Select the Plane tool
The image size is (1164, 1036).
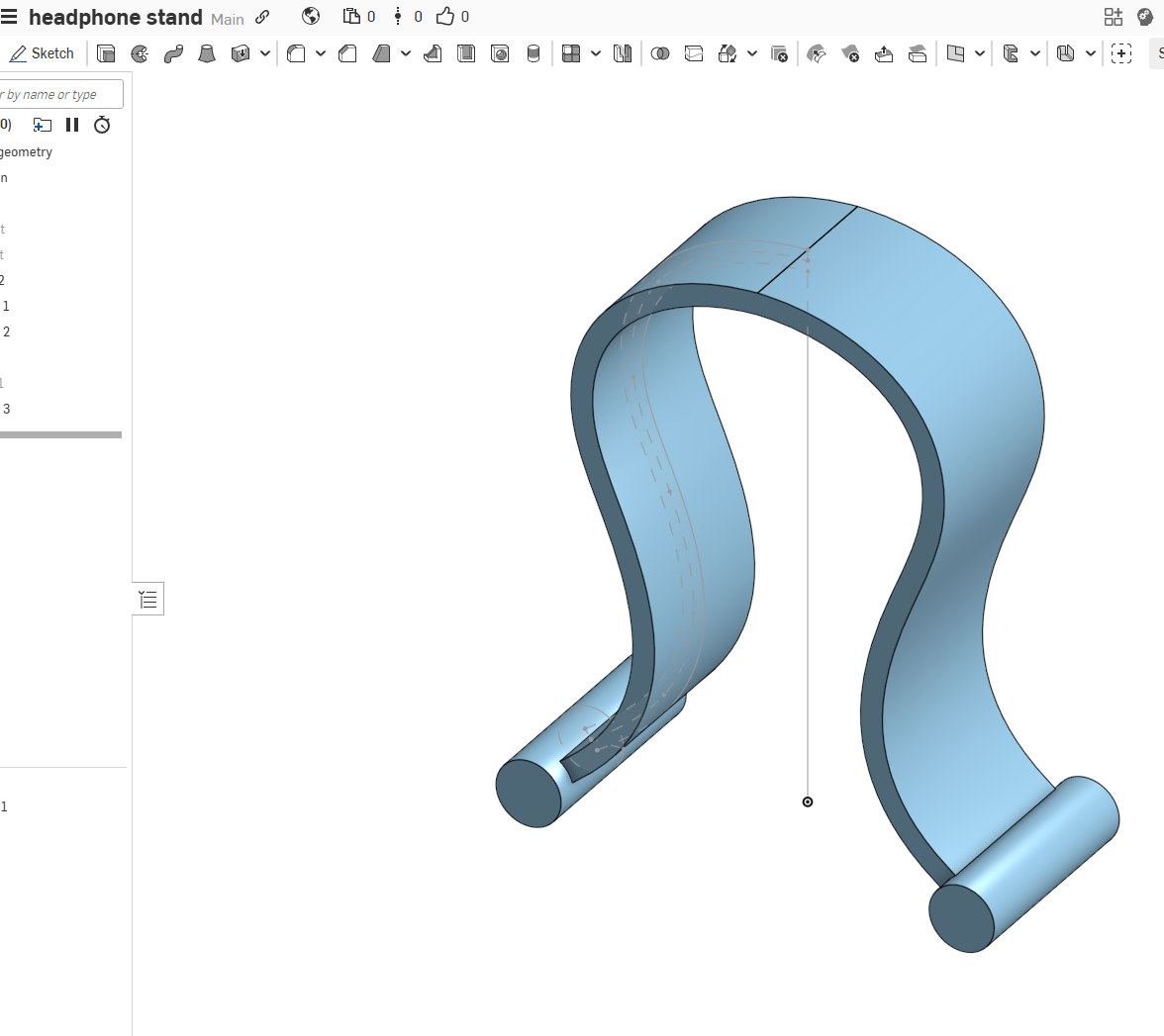coord(955,53)
